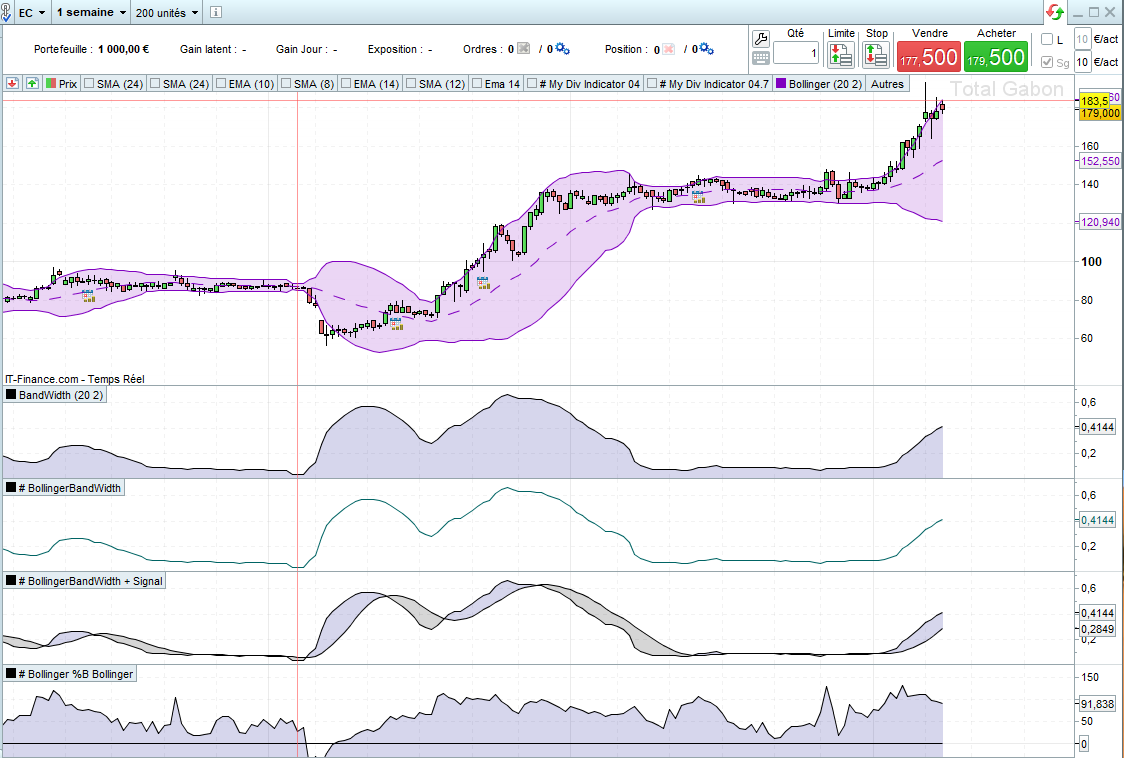The width and height of the screenshot is (1124, 758).
Task: Select the Prix tab
Action: coord(61,84)
